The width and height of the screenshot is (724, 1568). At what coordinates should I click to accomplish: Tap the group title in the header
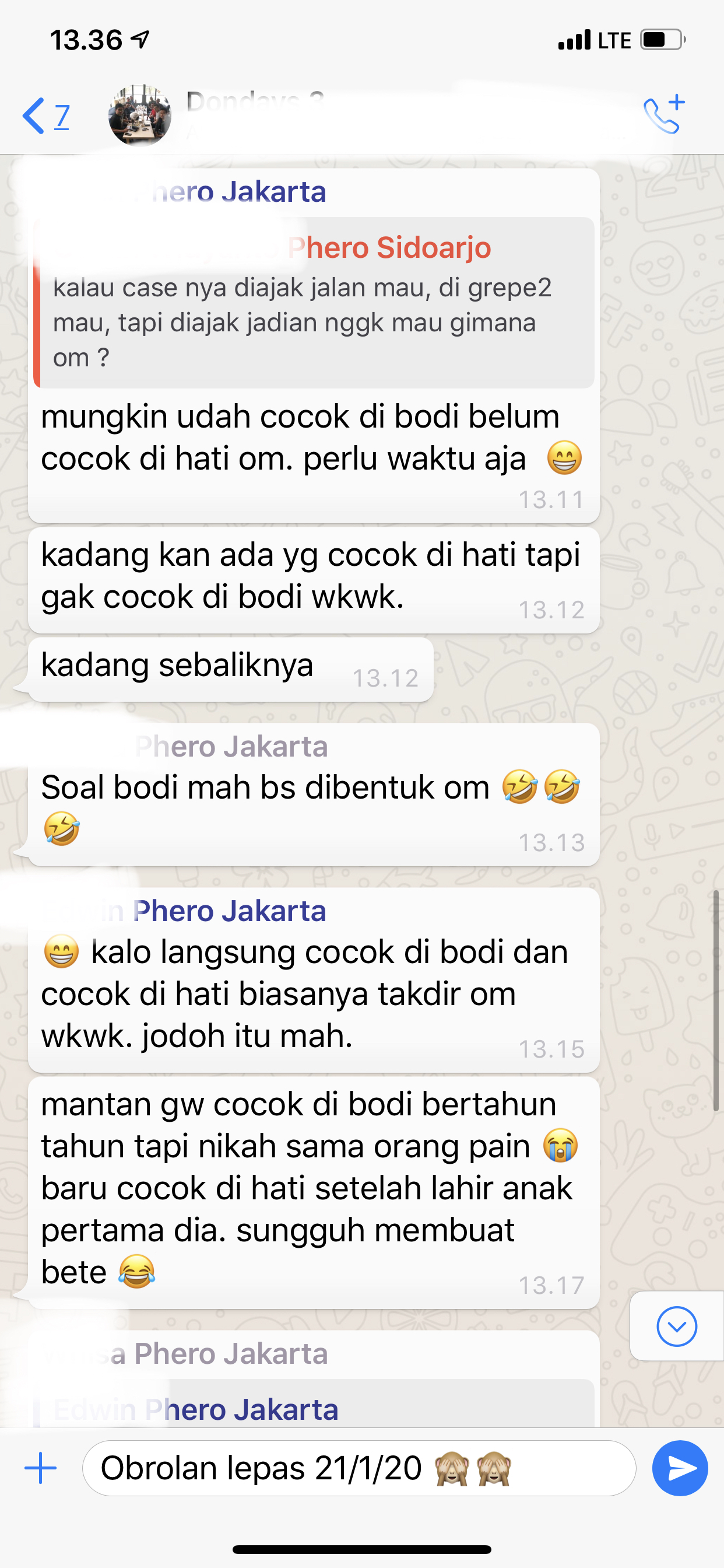pyautogui.click(x=255, y=101)
